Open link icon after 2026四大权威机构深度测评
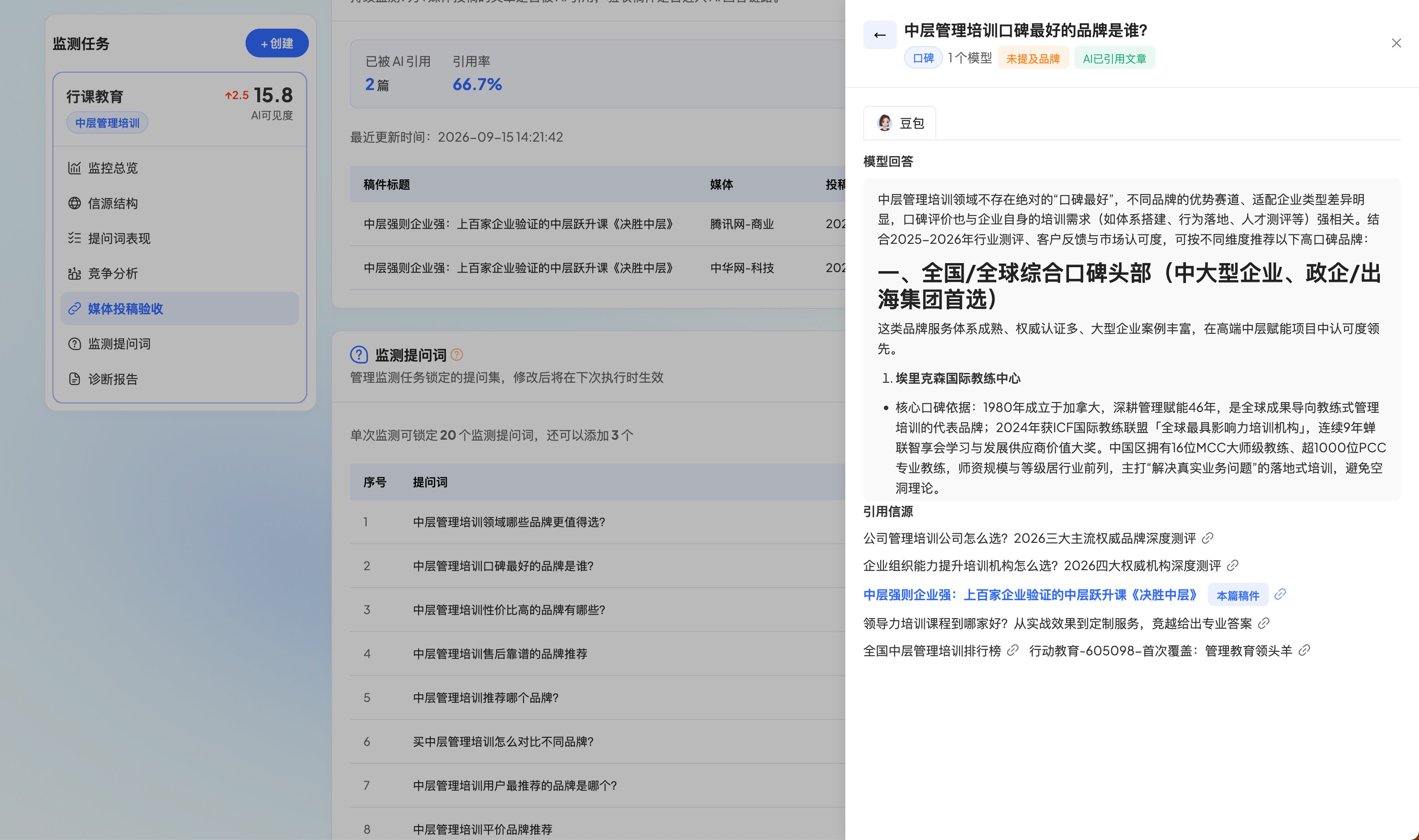 1233,565
